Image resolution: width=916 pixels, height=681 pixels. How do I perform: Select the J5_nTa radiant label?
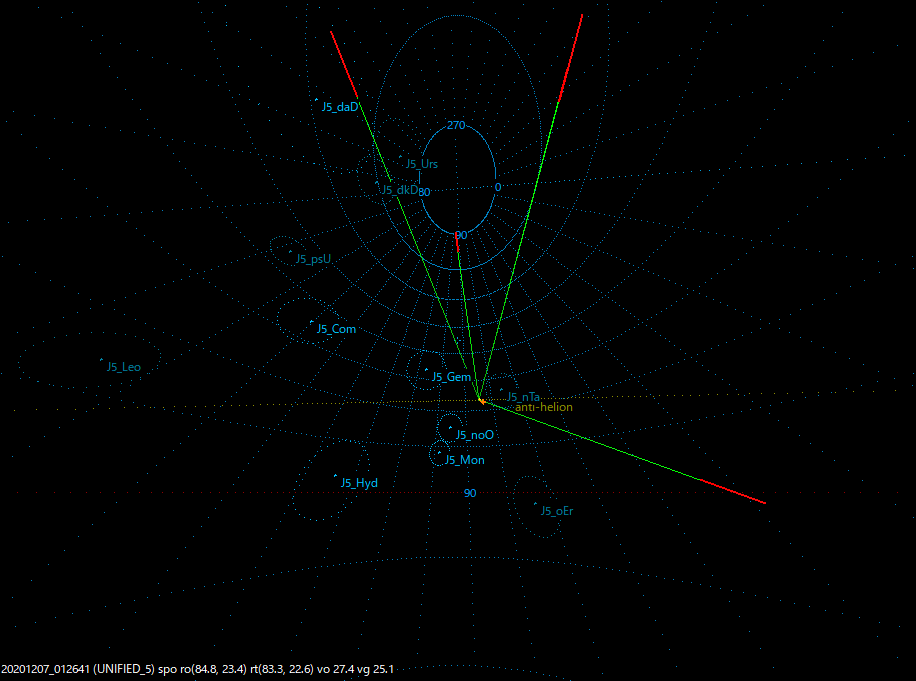[523, 397]
